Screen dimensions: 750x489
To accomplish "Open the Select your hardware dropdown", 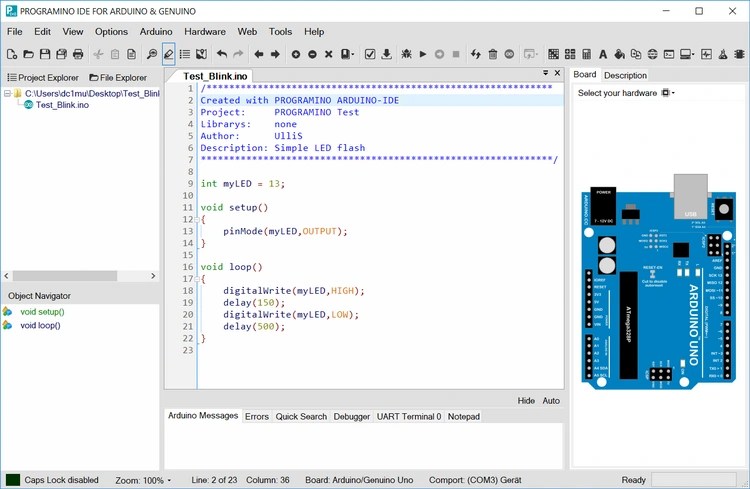I will click(x=668, y=93).
